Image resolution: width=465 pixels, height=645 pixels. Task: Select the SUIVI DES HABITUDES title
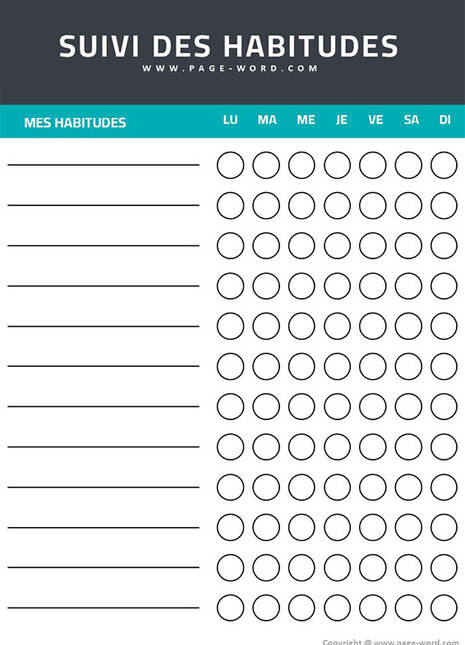pyautogui.click(x=229, y=46)
